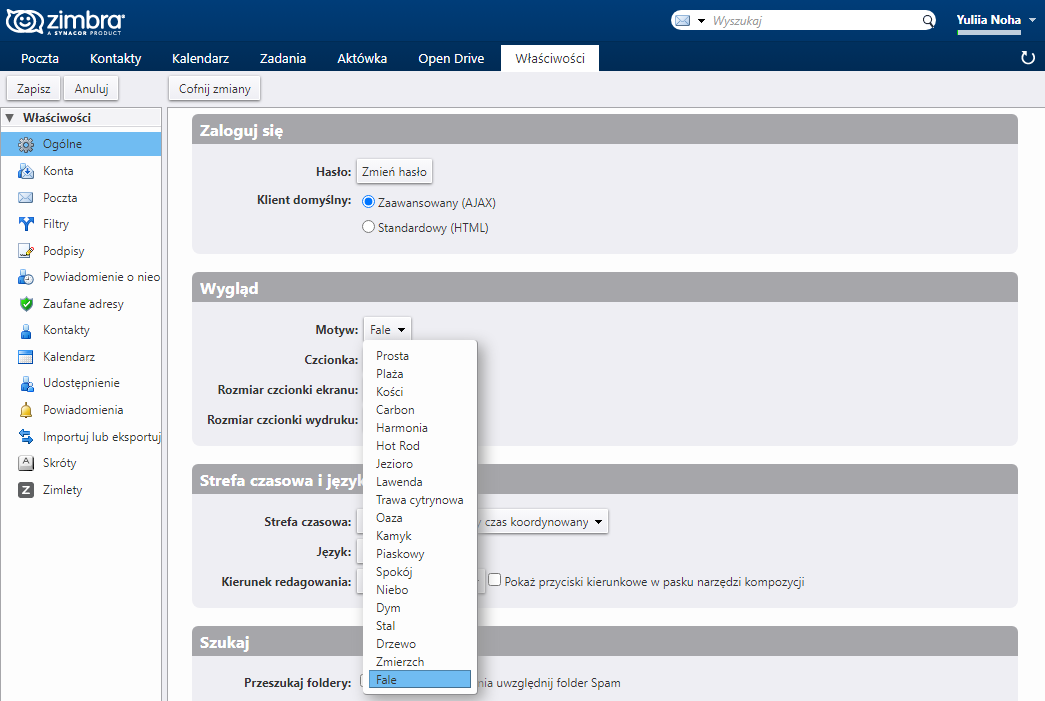Screen dimensions: 1045x701
Task: Select Zaawansowany (AJAX) radio button
Action: point(368,202)
